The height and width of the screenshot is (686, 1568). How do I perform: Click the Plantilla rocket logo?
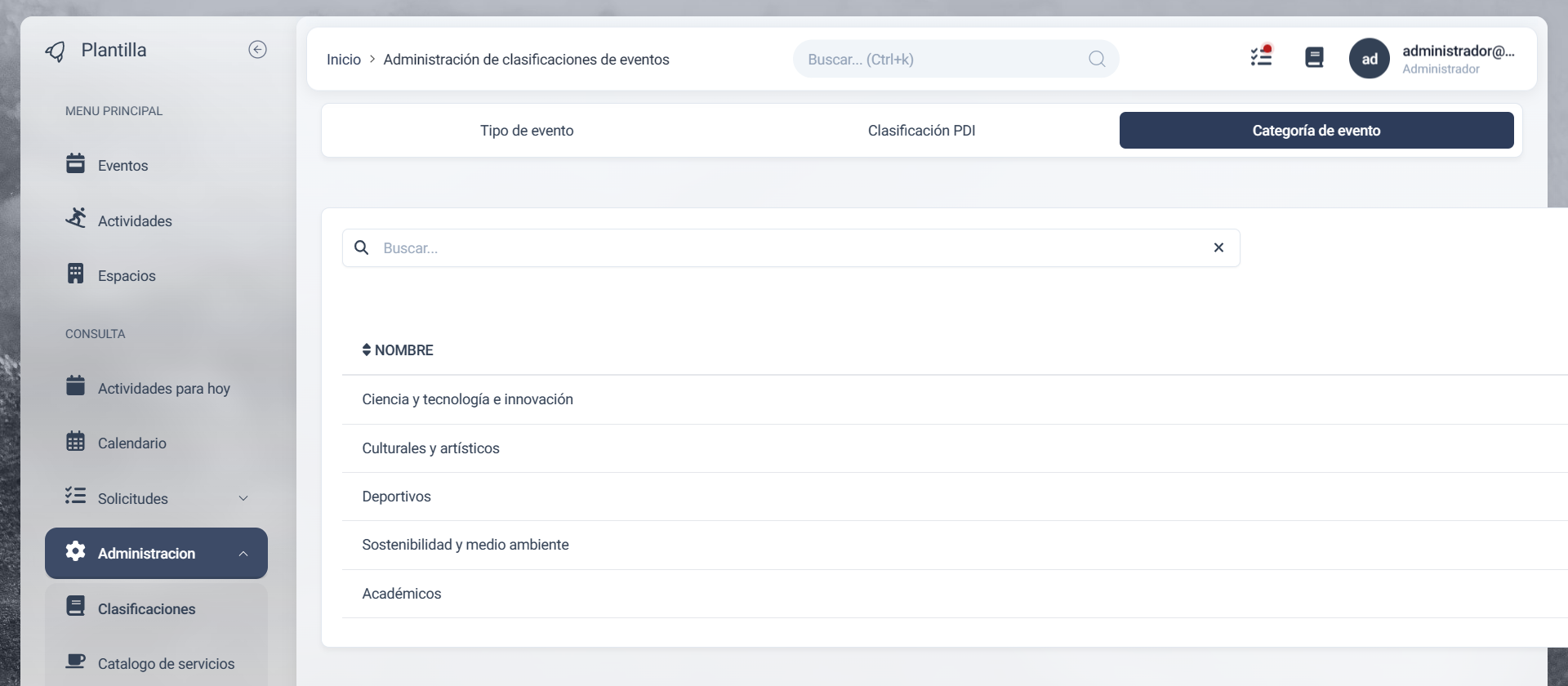click(x=56, y=51)
